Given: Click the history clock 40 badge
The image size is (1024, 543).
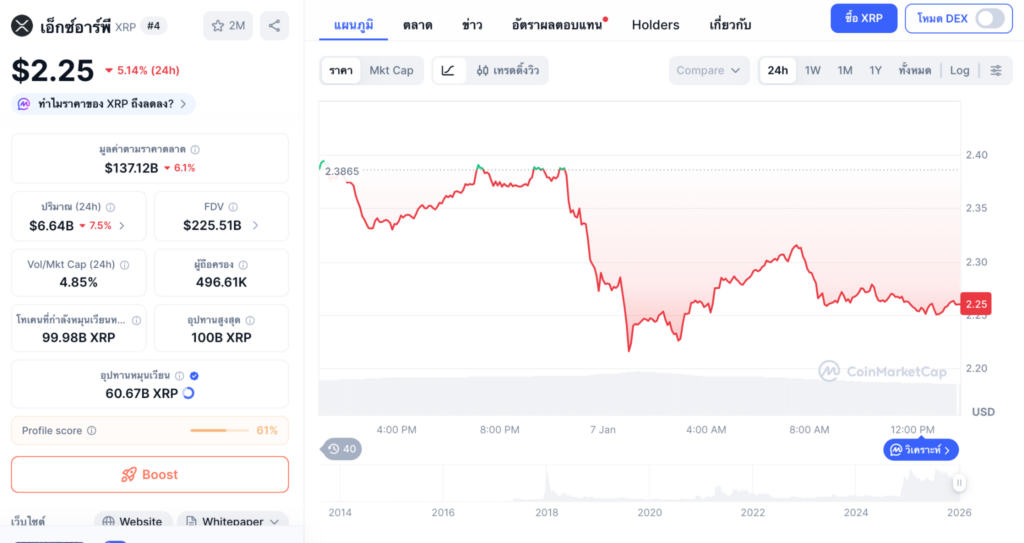Looking at the screenshot, I should 342,449.
